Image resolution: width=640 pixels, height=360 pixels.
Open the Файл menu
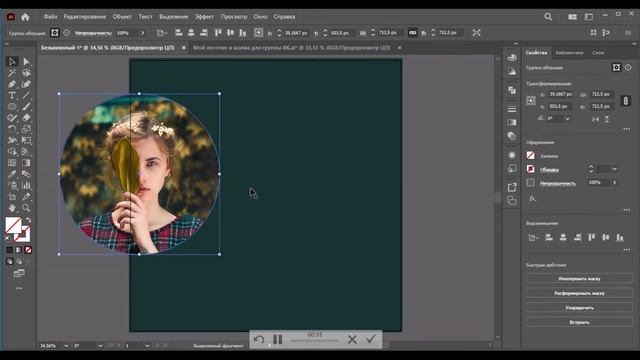point(51,17)
